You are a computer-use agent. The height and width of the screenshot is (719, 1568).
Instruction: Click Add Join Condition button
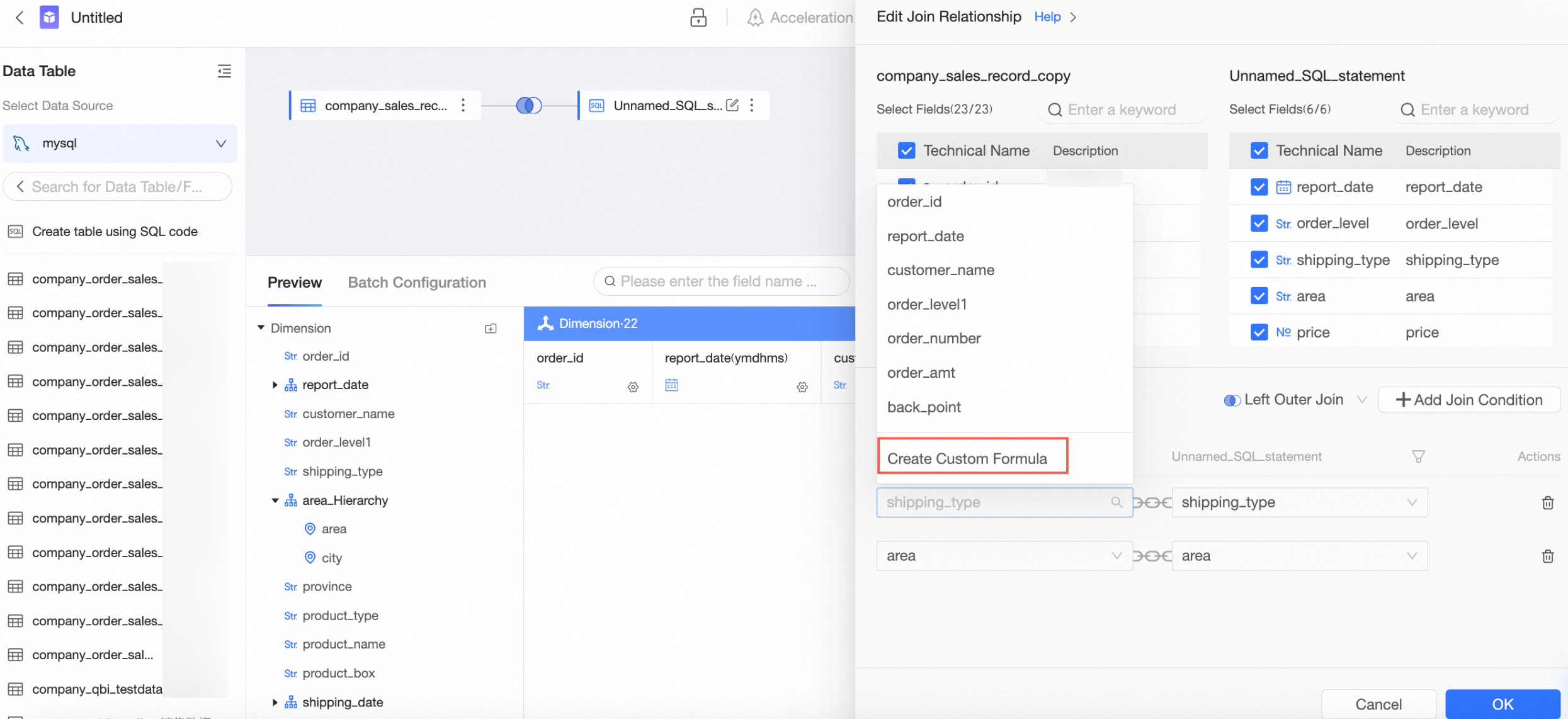[1469, 400]
